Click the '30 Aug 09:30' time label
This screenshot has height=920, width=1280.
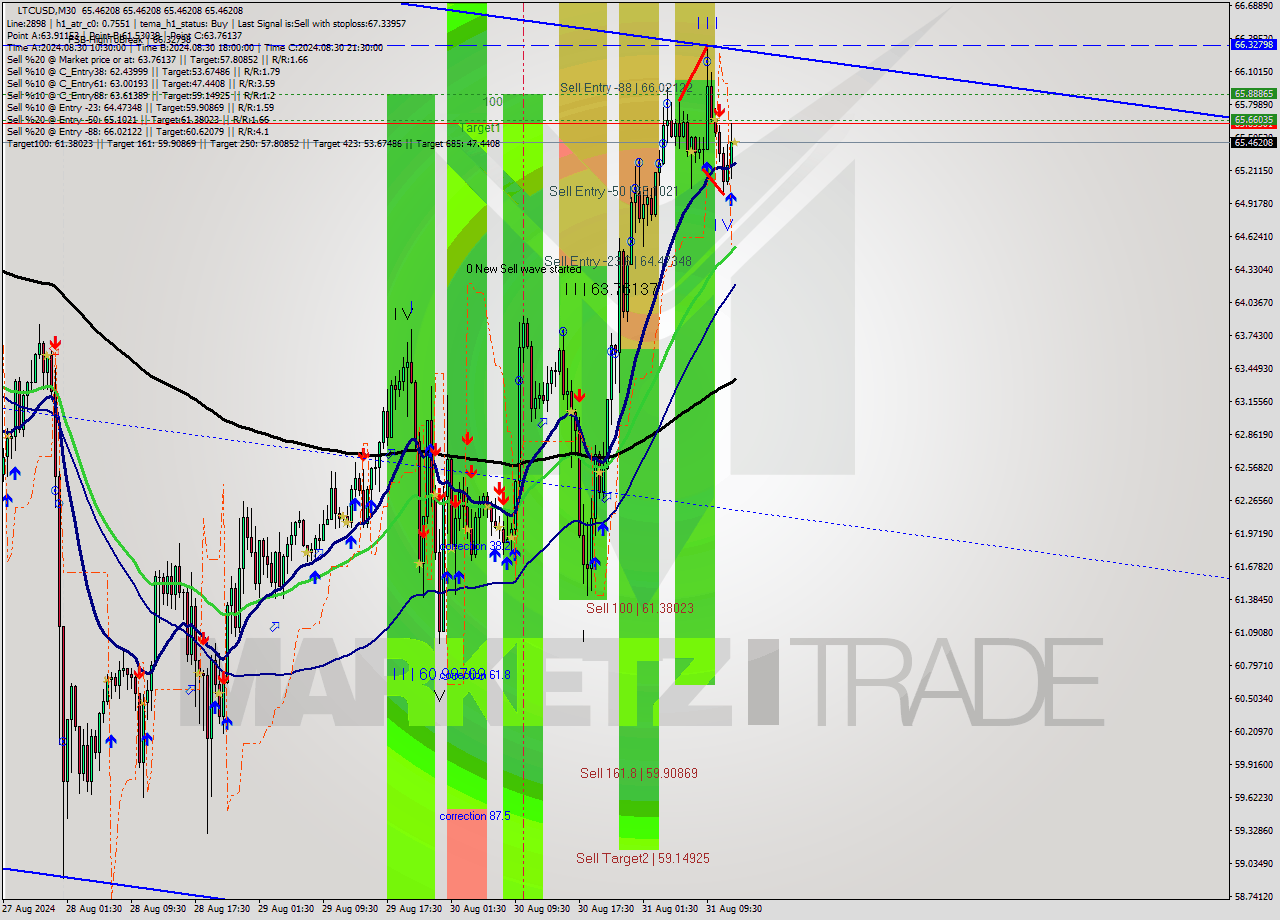(541, 909)
